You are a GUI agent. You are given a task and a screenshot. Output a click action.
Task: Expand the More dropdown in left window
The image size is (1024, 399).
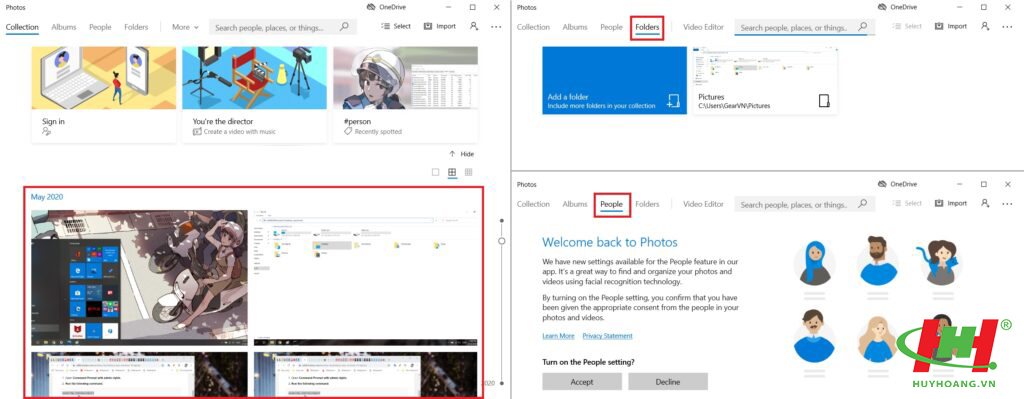click(185, 27)
